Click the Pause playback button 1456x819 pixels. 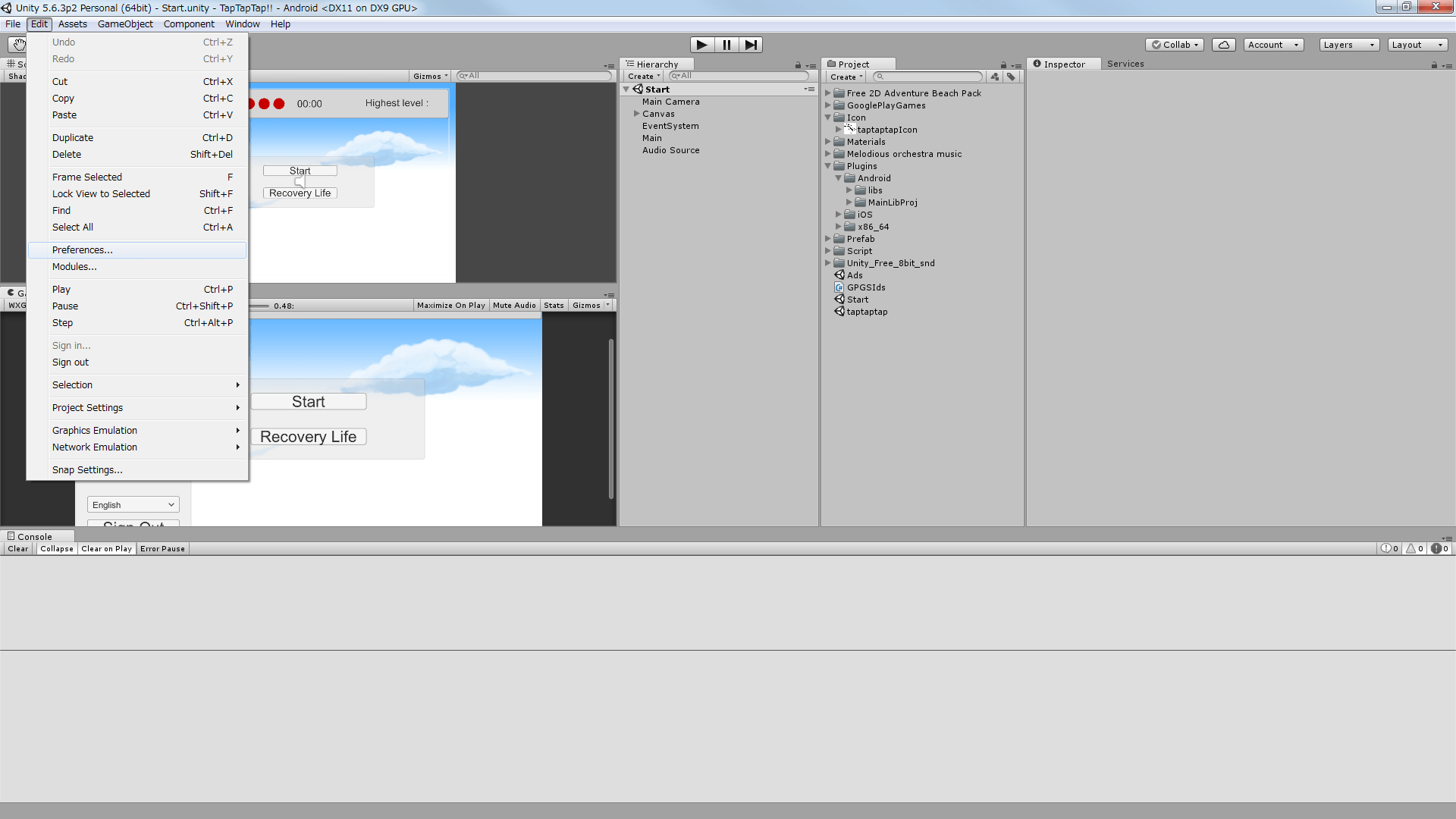(x=726, y=45)
